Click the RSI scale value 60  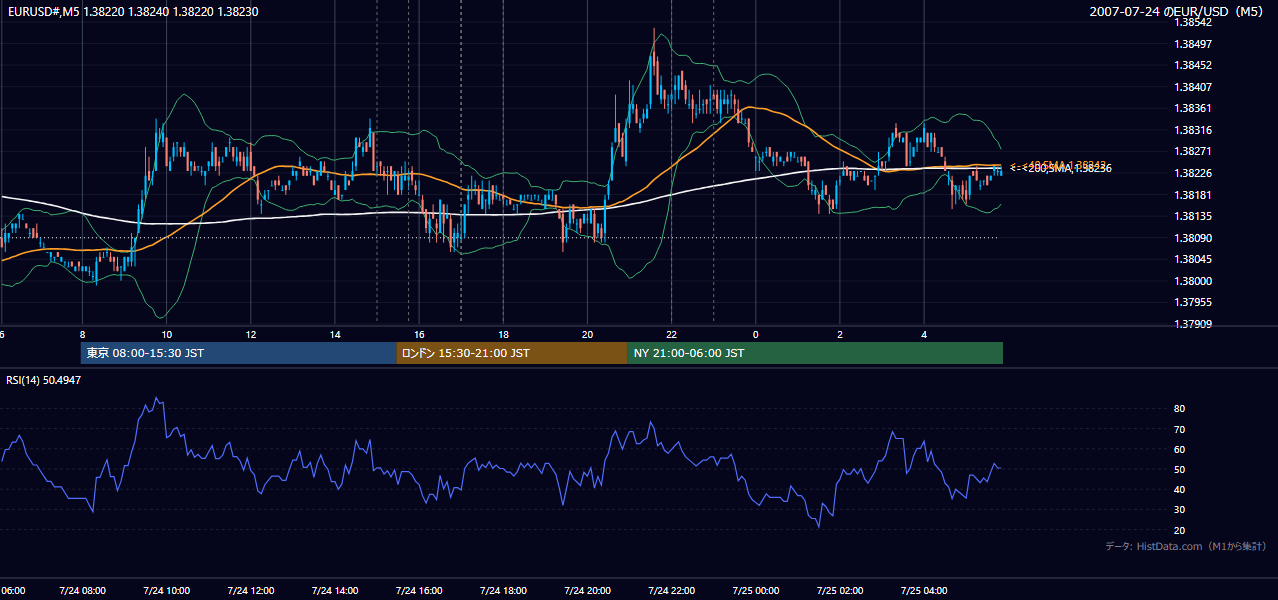click(1180, 449)
